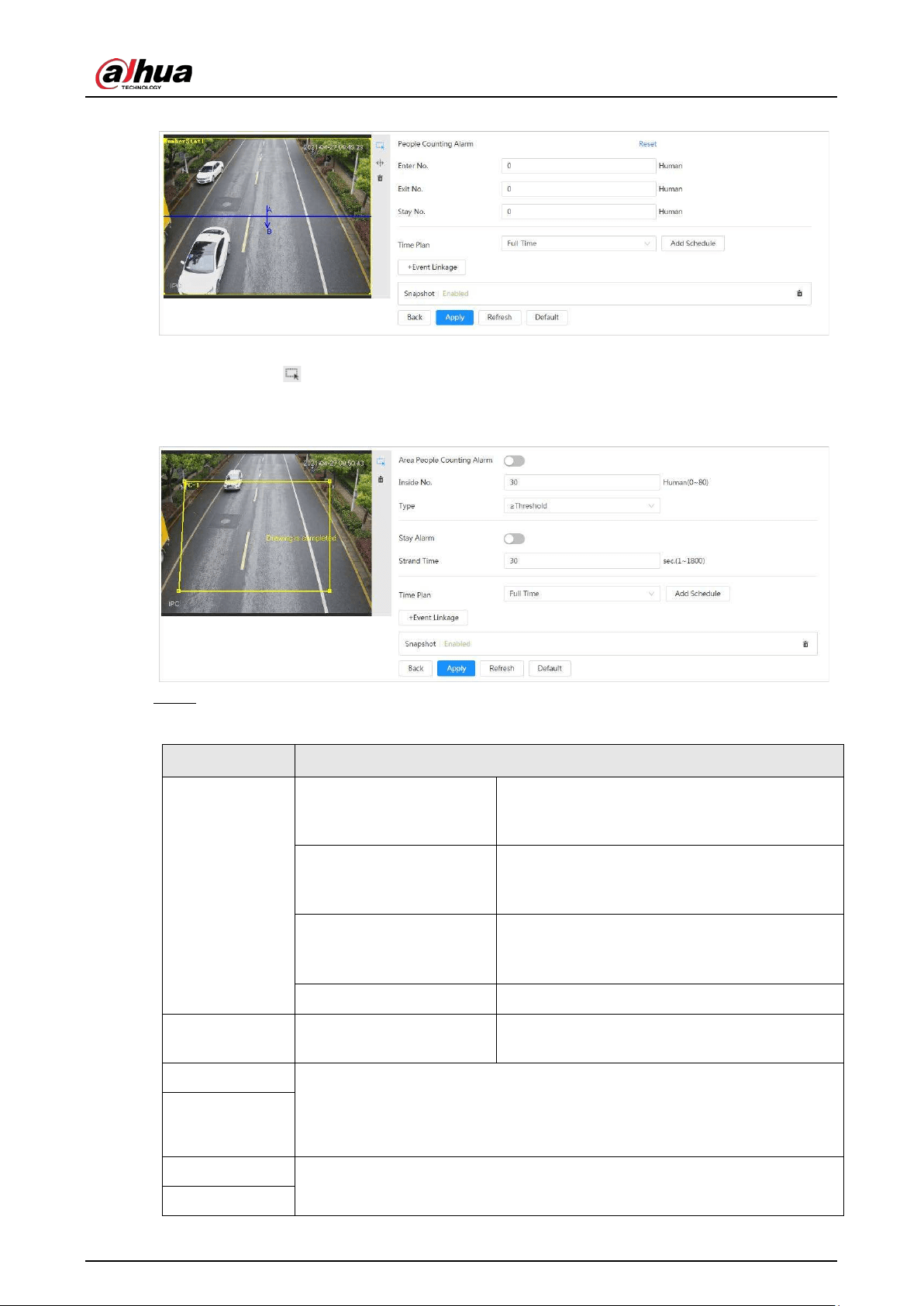924x1306 pixels.
Task: Click the trash icon beside the Area People Counting video
Action: pos(381,479)
